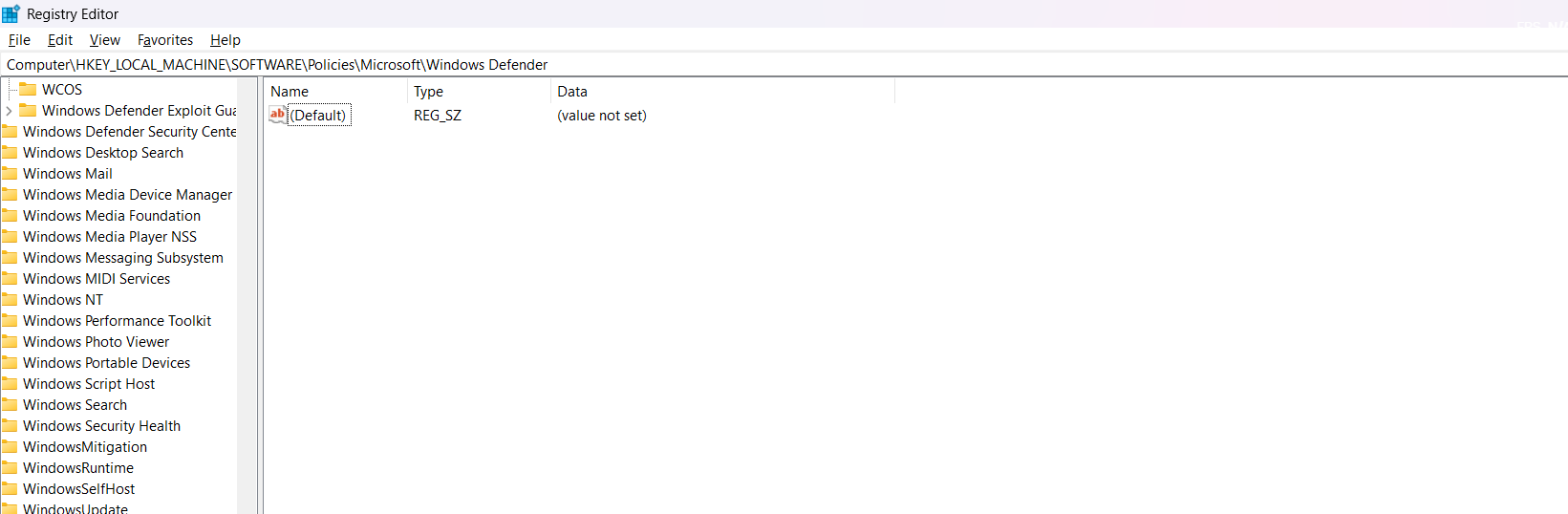
Task: Select Windows Script Host key
Action: tap(89, 384)
